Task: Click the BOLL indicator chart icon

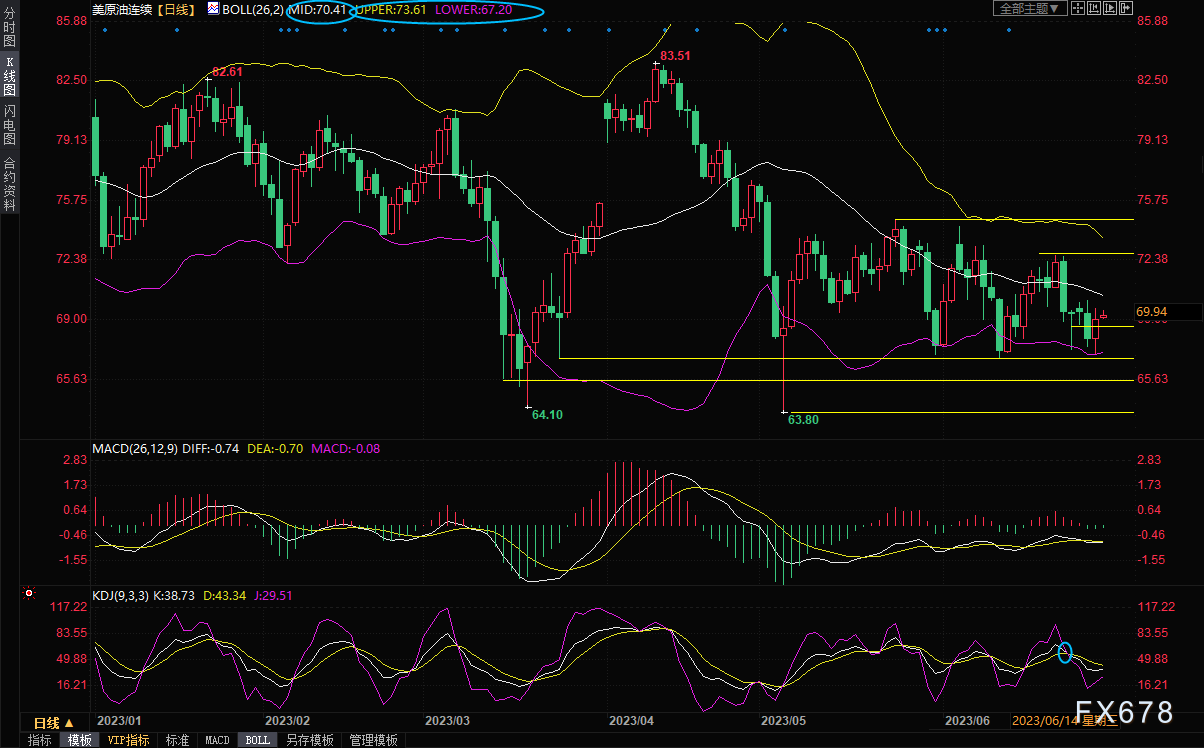Action: [215, 8]
